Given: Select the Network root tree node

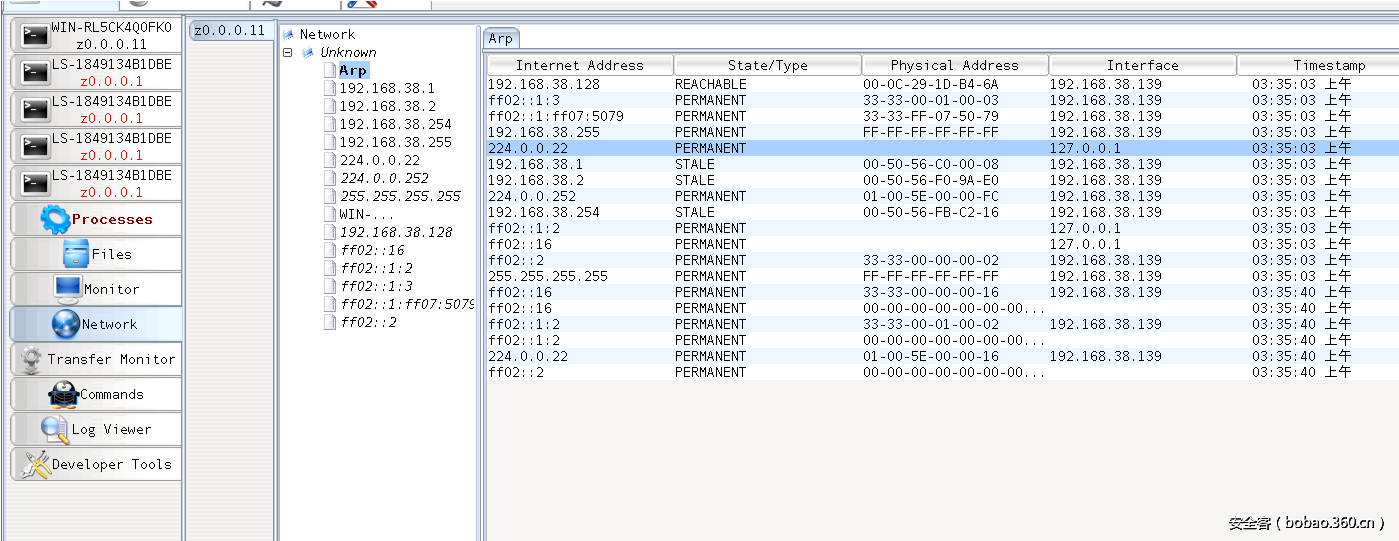Looking at the screenshot, I should [x=327, y=34].
